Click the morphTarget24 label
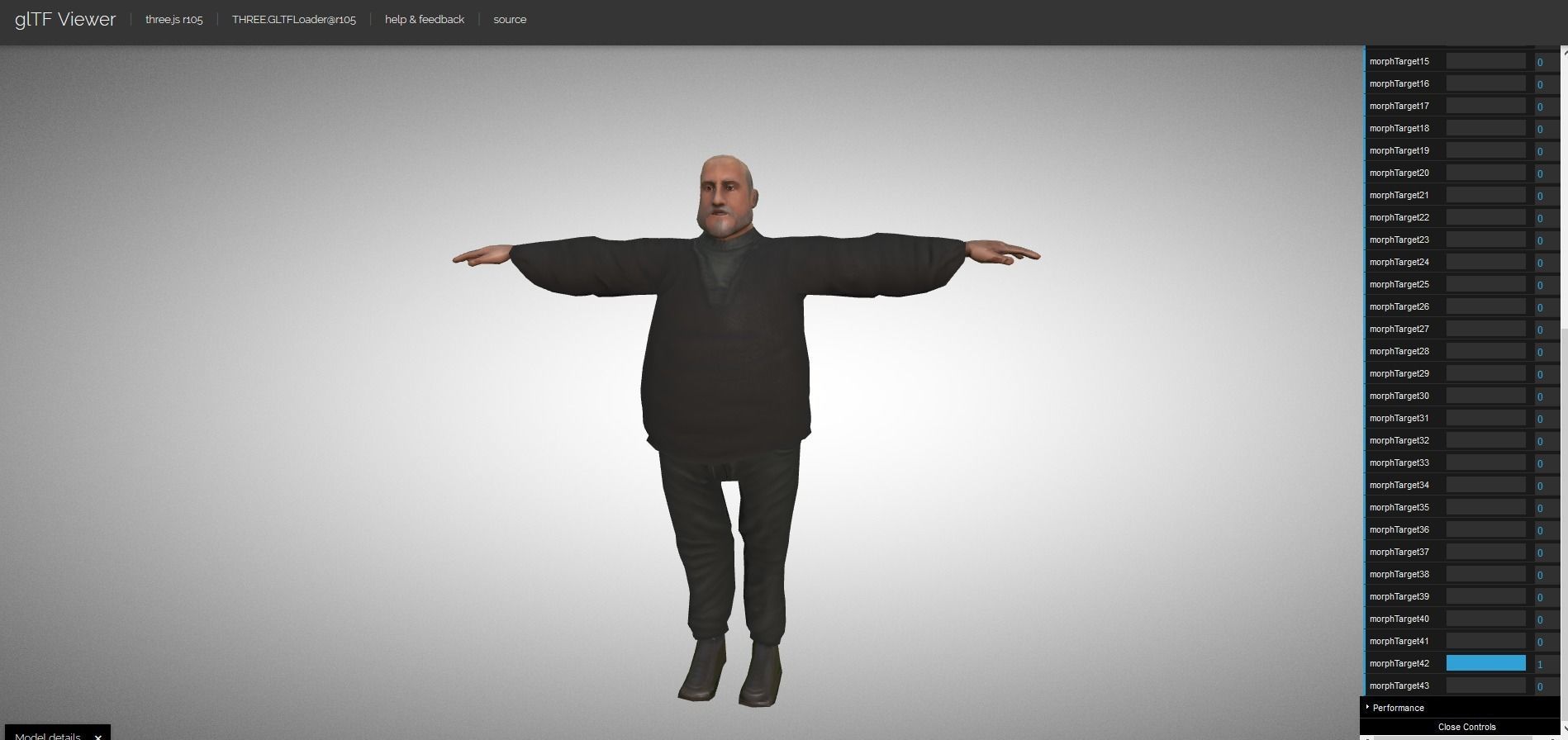The width and height of the screenshot is (1568, 740). coord(1399,262)
